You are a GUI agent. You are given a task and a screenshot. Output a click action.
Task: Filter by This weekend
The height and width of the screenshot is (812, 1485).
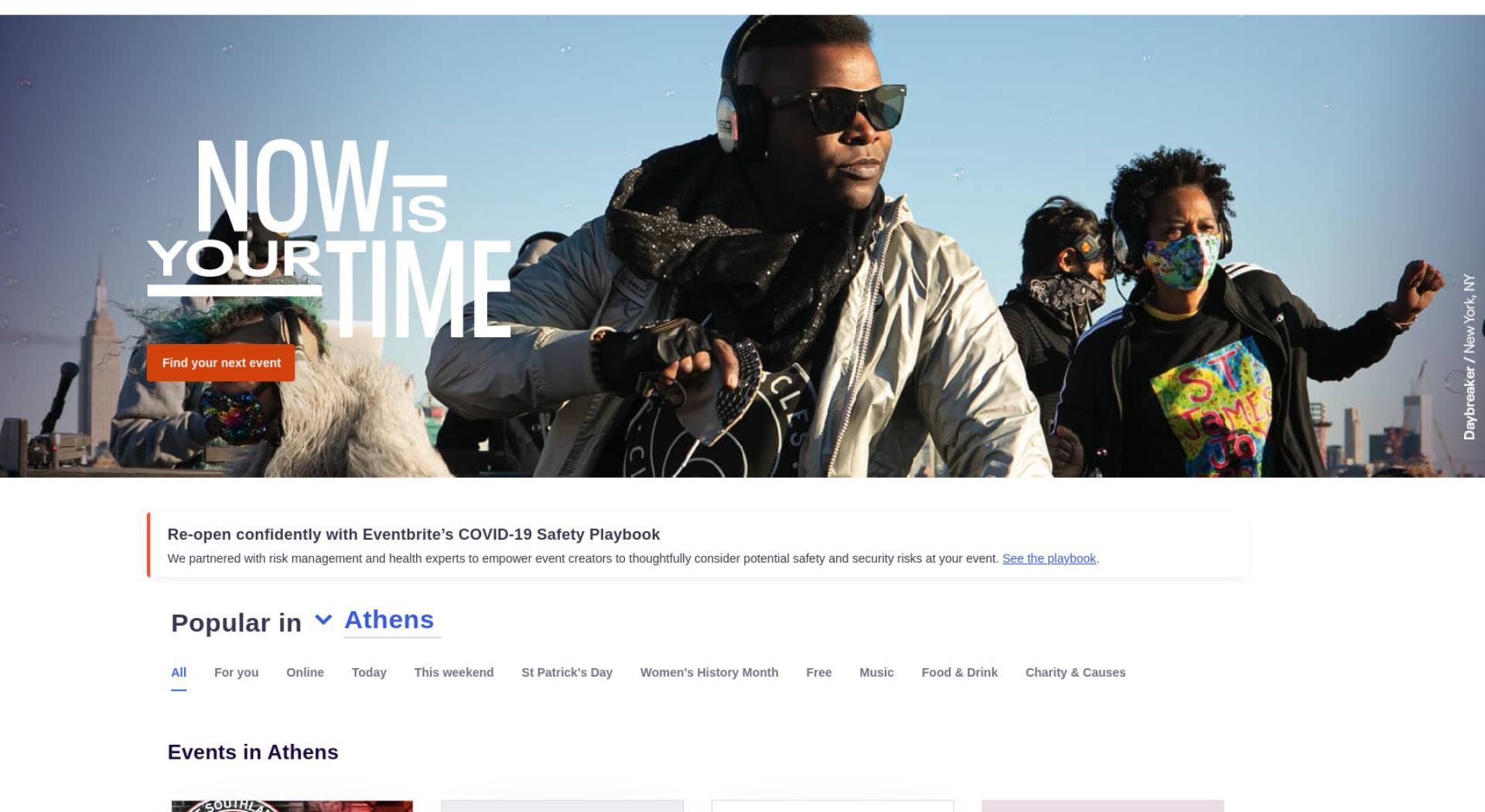pos(454,673)
